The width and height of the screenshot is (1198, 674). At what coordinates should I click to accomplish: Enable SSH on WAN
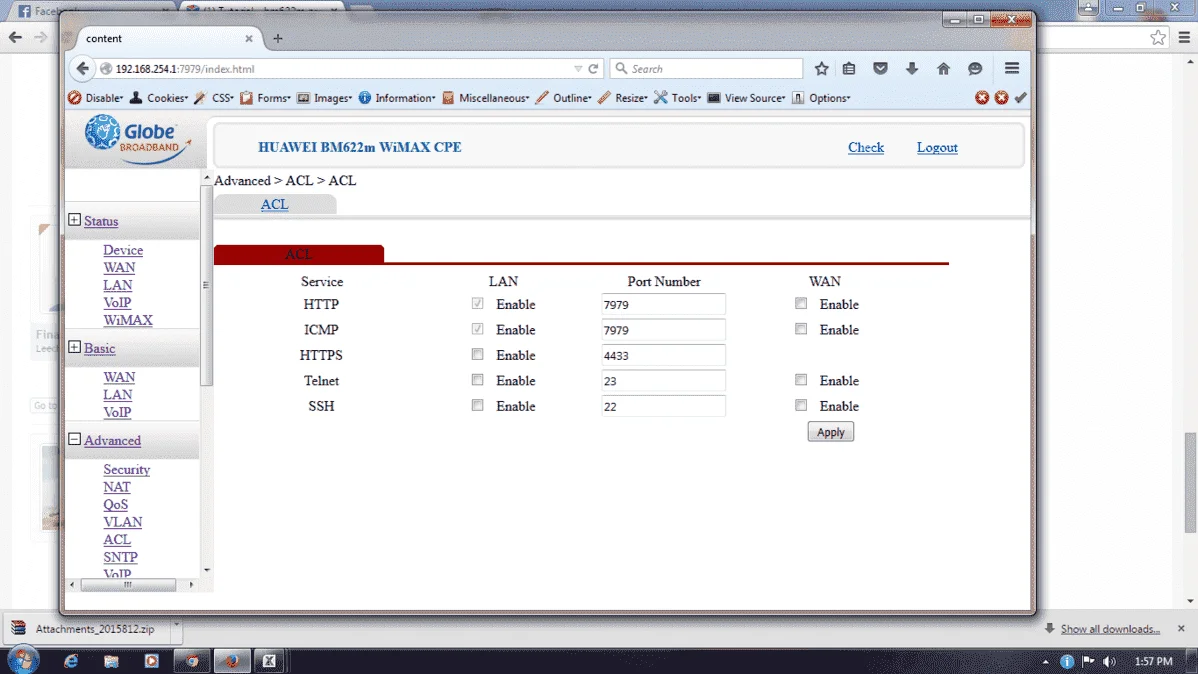click(x=801, y=405)
